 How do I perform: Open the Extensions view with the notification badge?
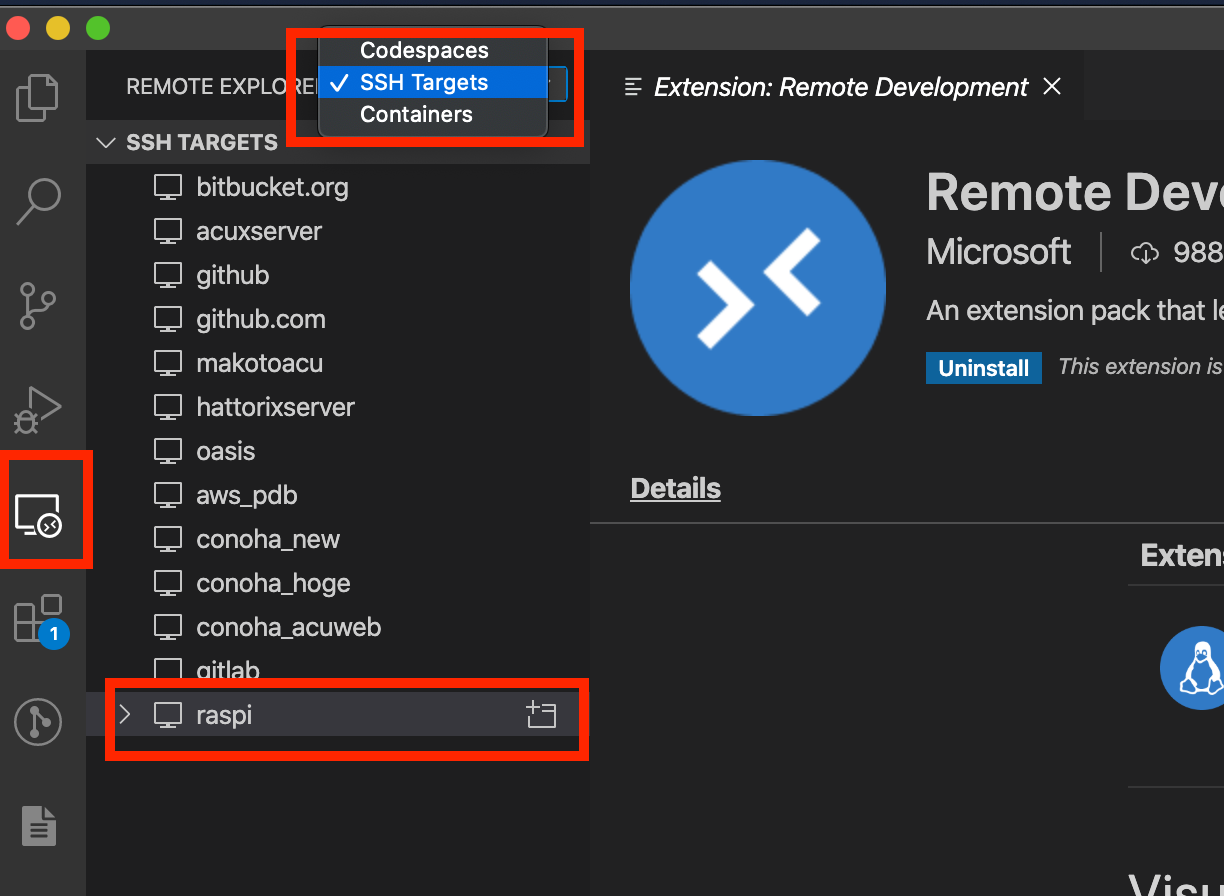[x=37, y=616]
